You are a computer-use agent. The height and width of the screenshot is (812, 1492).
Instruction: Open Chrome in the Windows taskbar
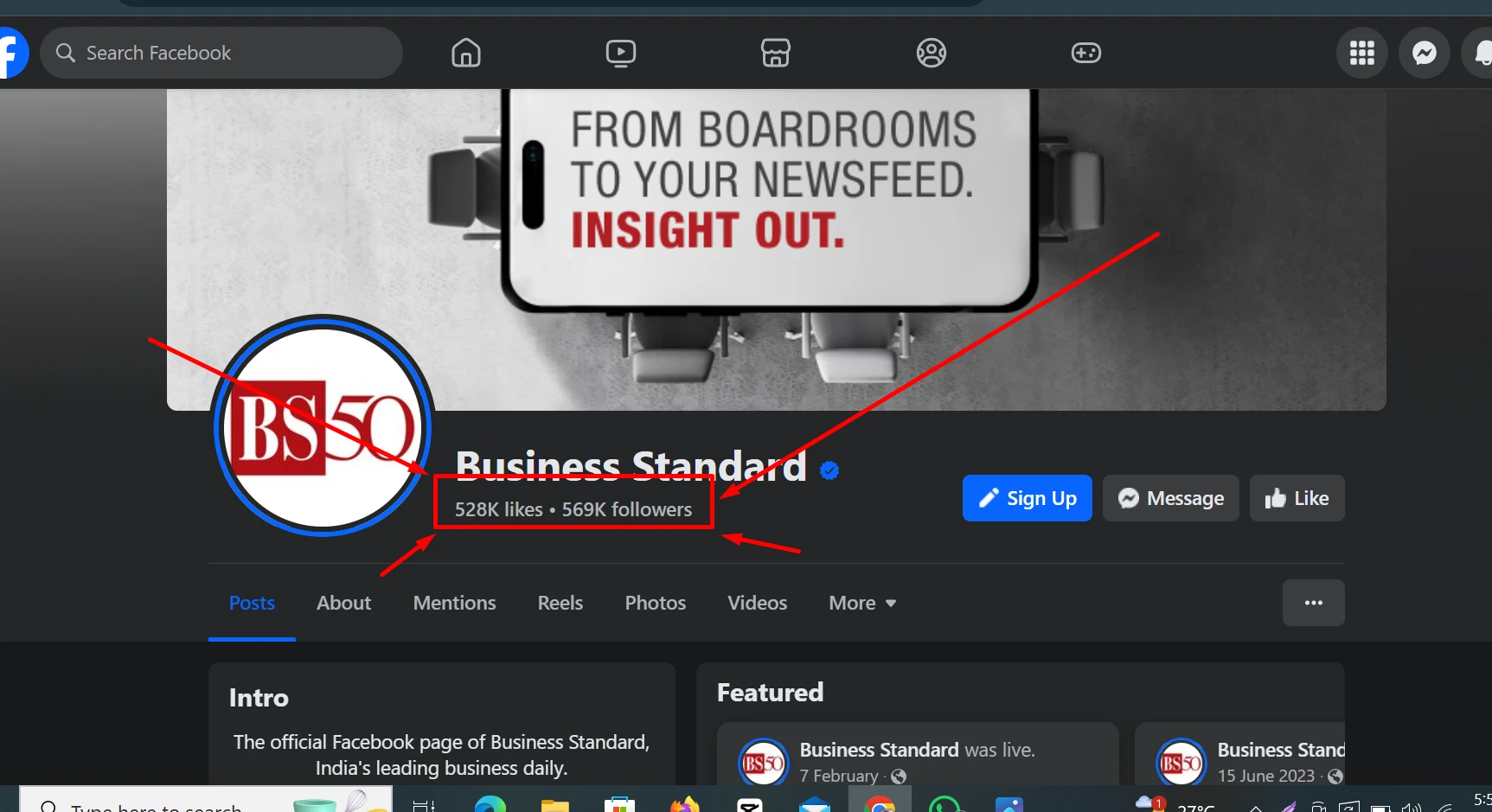point(880,804)
